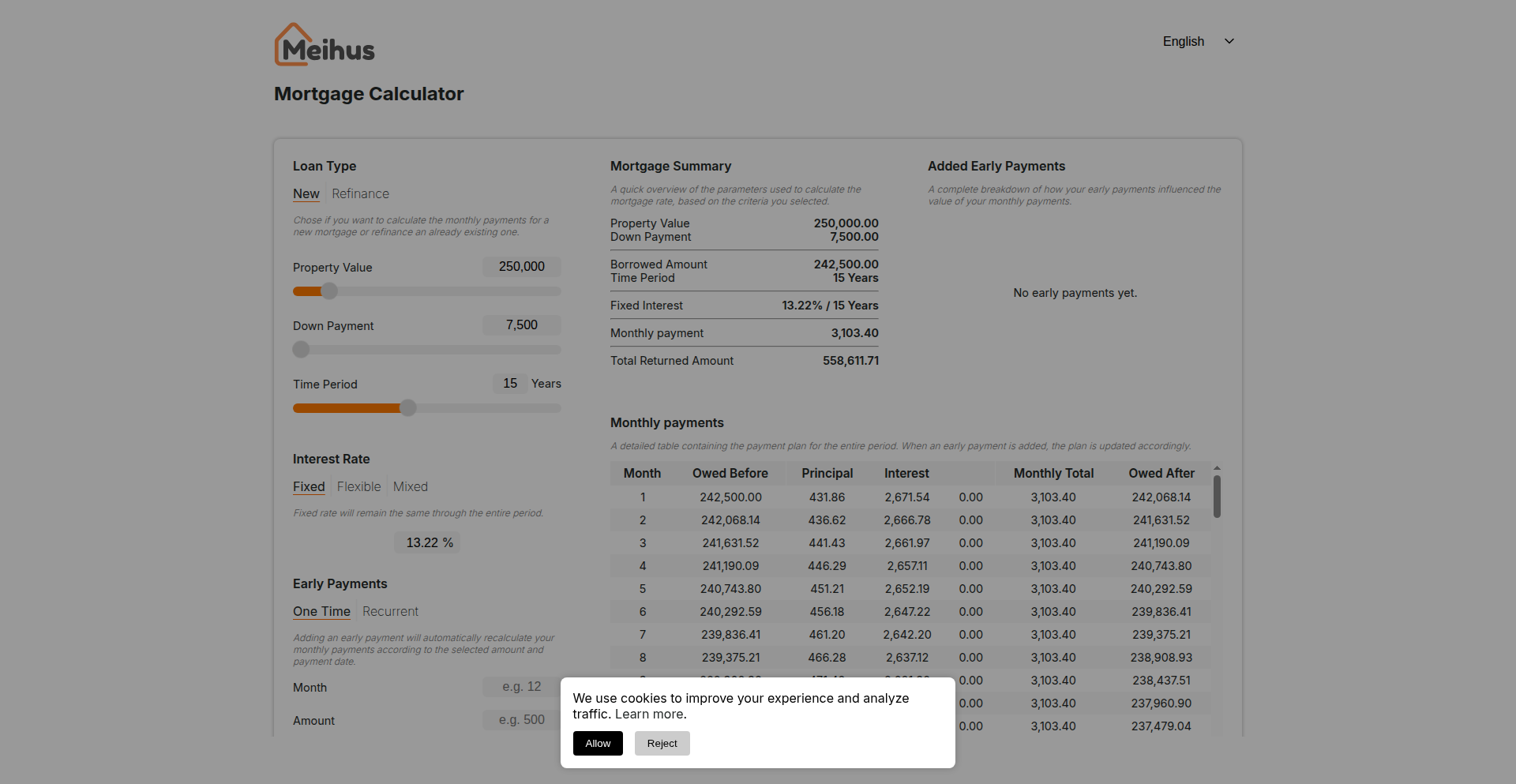
Task: Edit the Property Value input field
Action: (x=521, y=267)
